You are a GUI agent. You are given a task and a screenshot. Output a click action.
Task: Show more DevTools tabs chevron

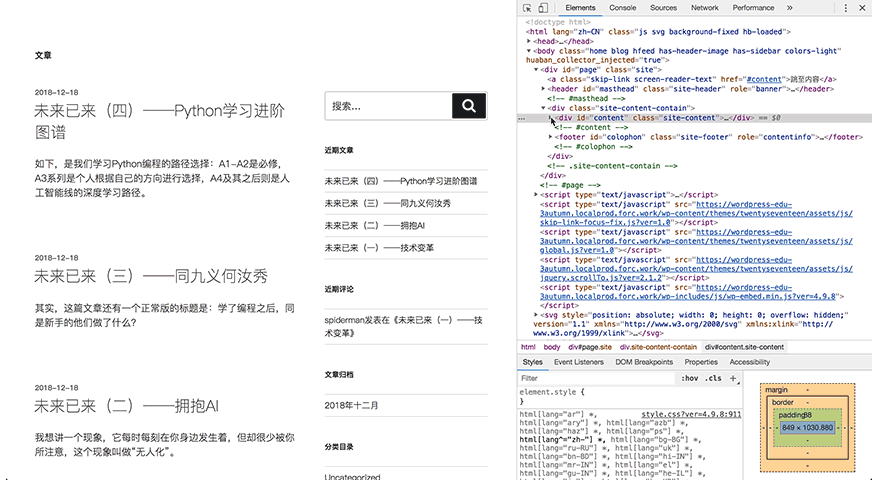tap(790, 8)
